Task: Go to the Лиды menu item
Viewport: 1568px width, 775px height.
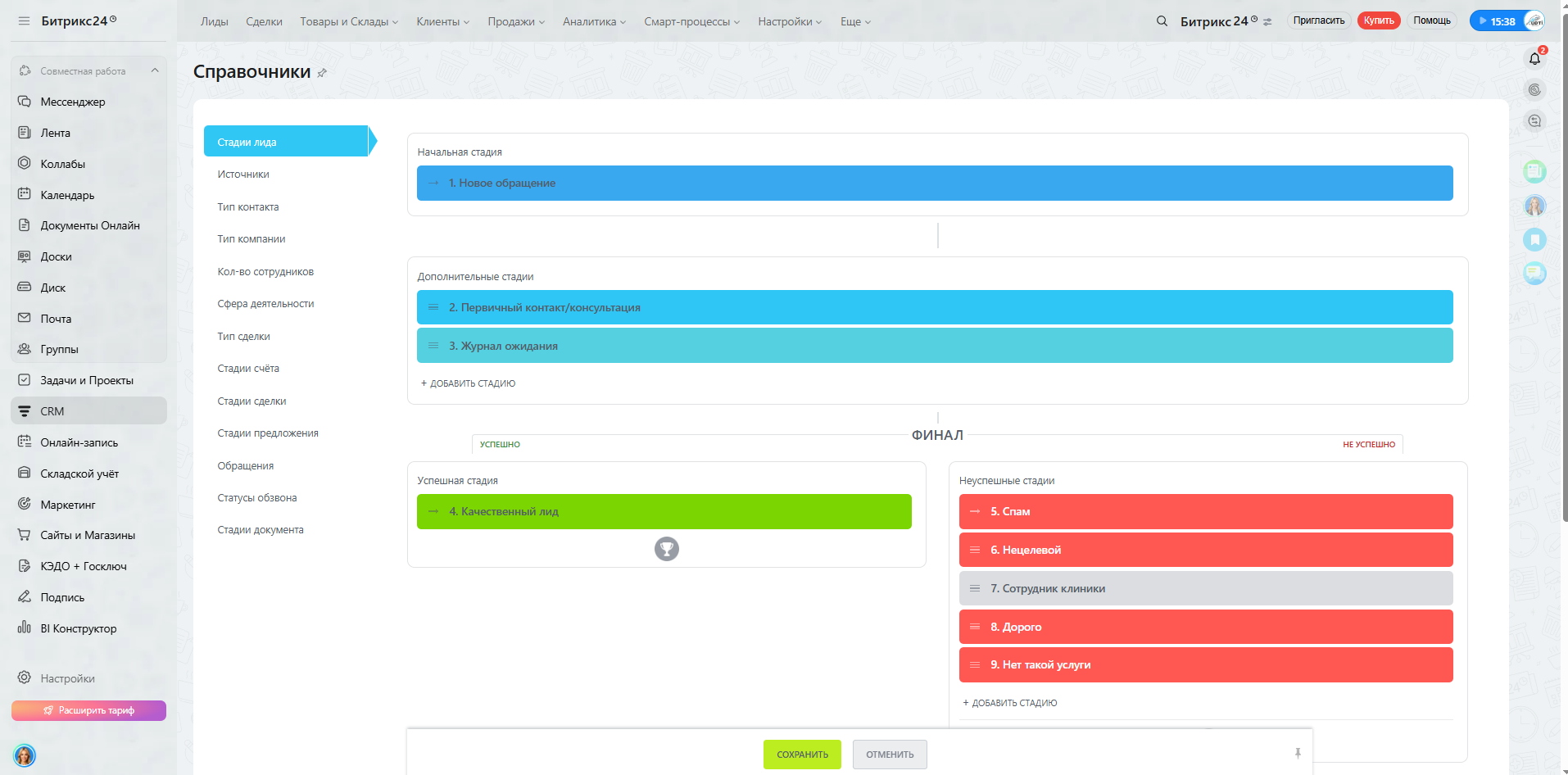Action: click(215, 22)
